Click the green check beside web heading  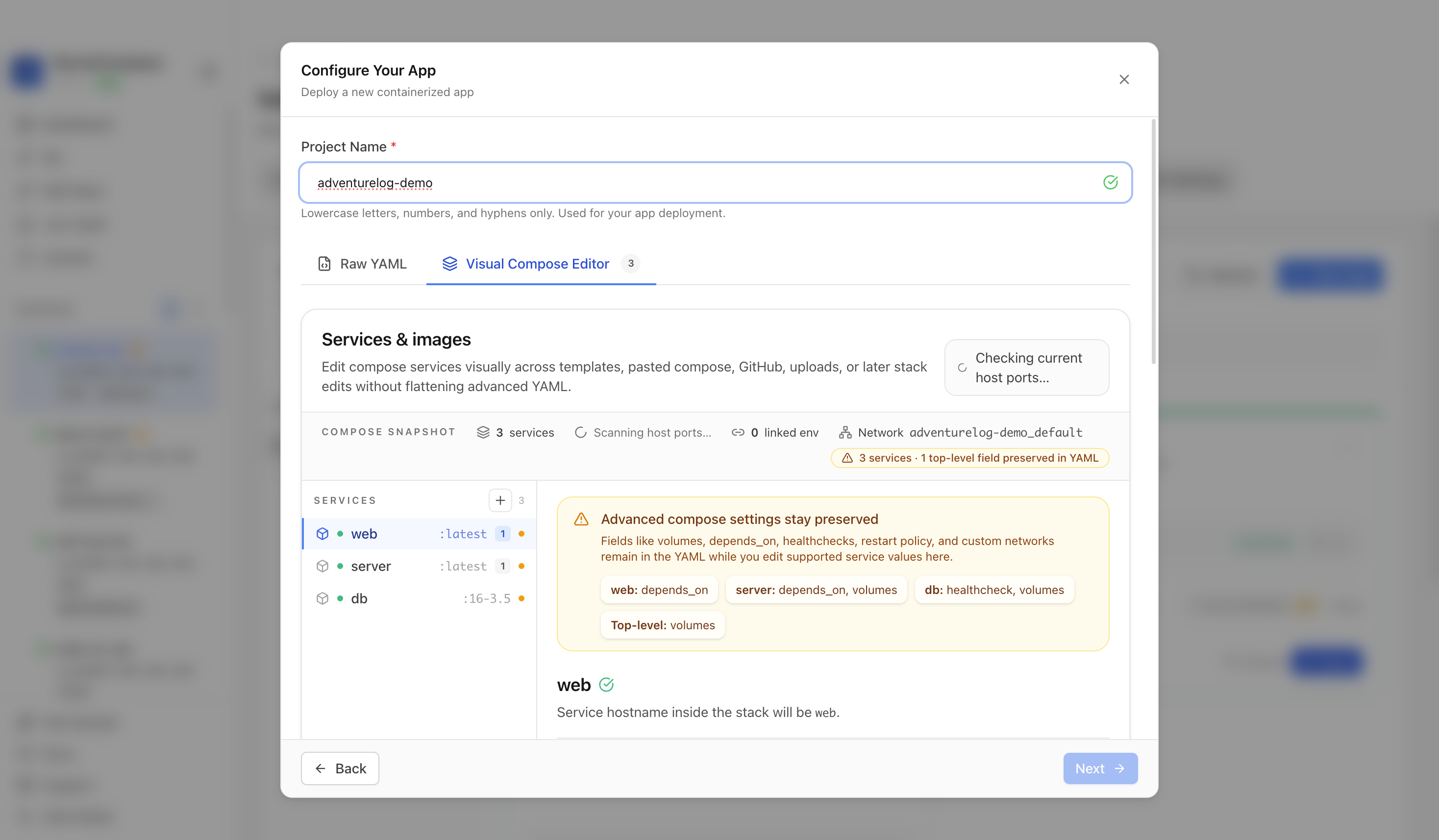tap(606, 685)
